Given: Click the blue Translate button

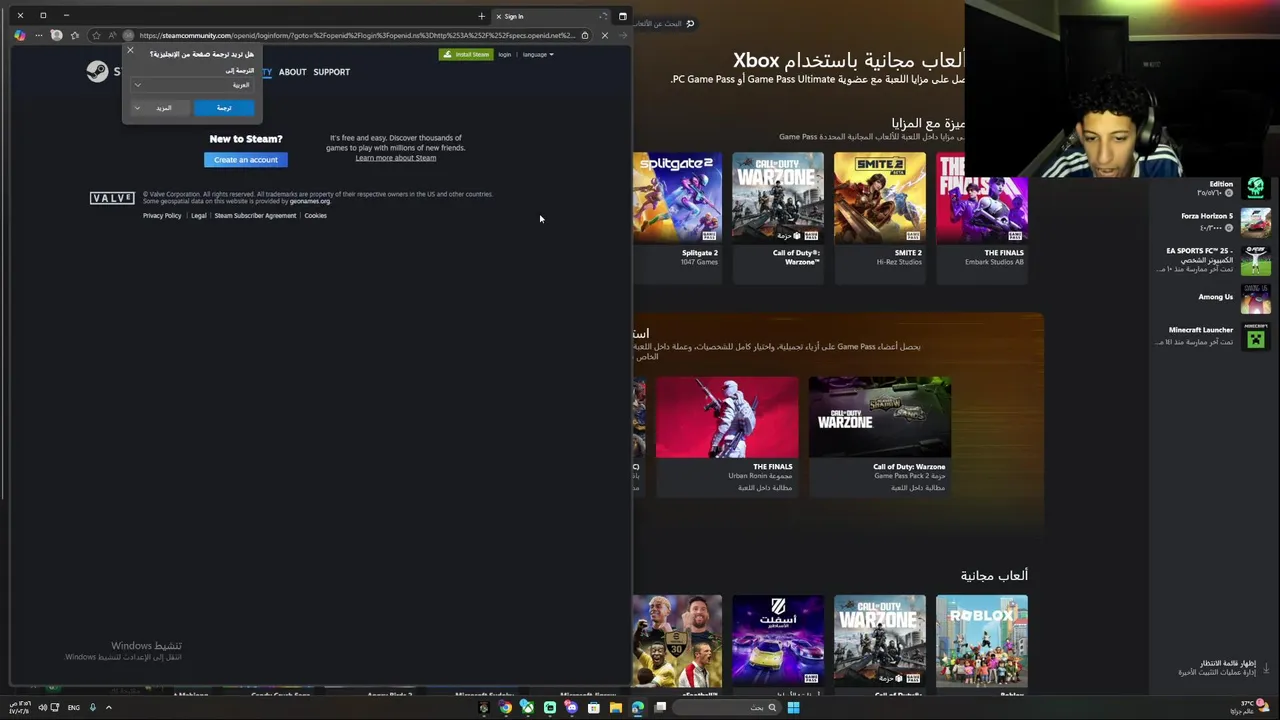Looking at the screenshot, I should (x=224, y=108).
